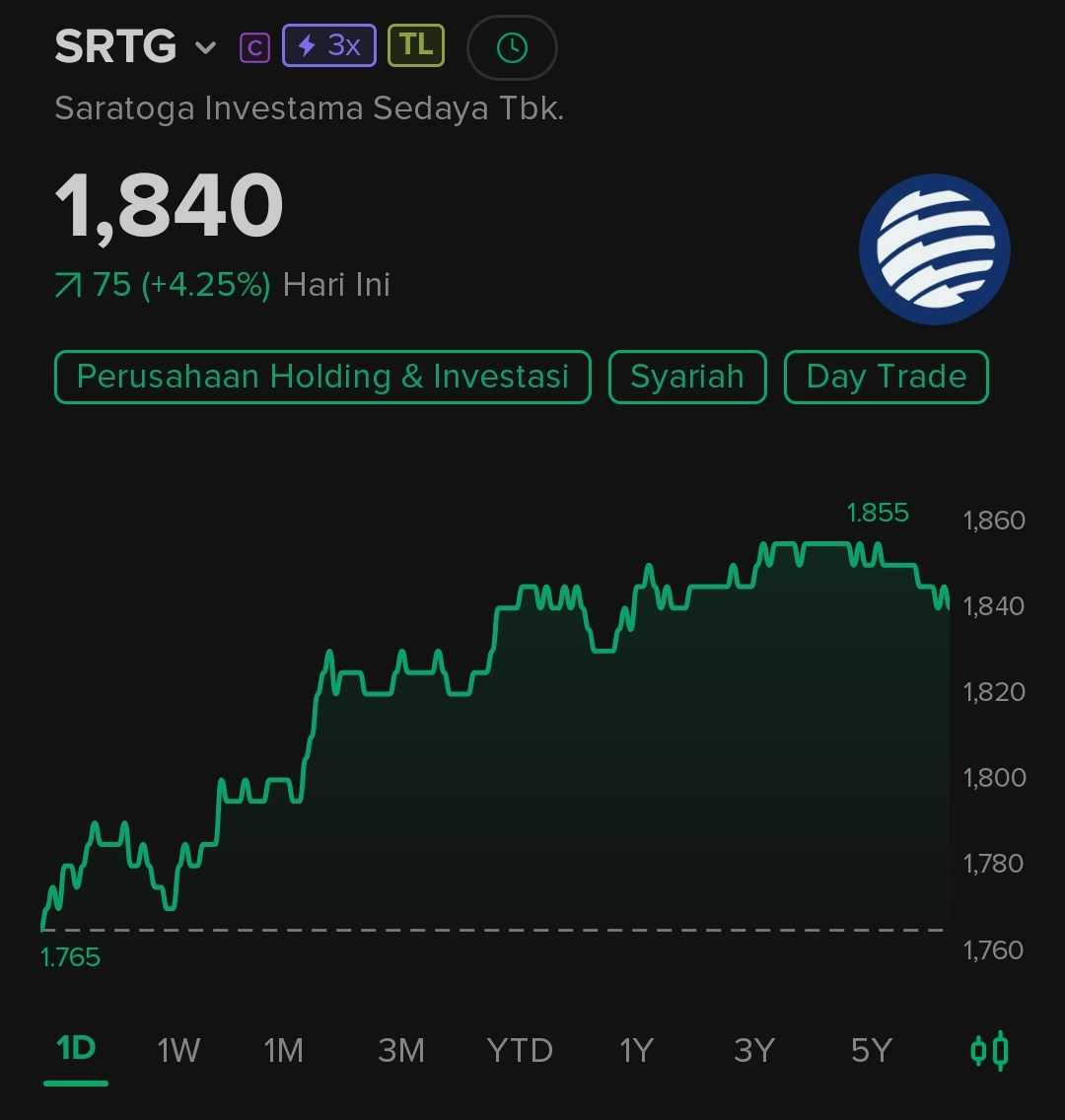The height and width of the screenshot is (1120, 1065).
Task: Tap the 1.855 high price label
Action: (x=878, y=513)
